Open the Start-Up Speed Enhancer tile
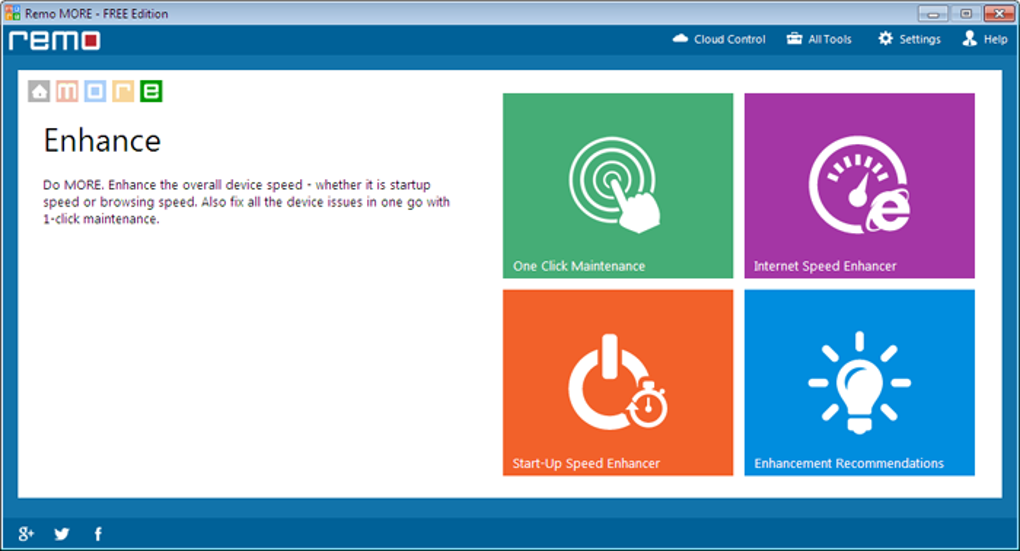This screenshot has height=551, width=1020. [618, 383]
